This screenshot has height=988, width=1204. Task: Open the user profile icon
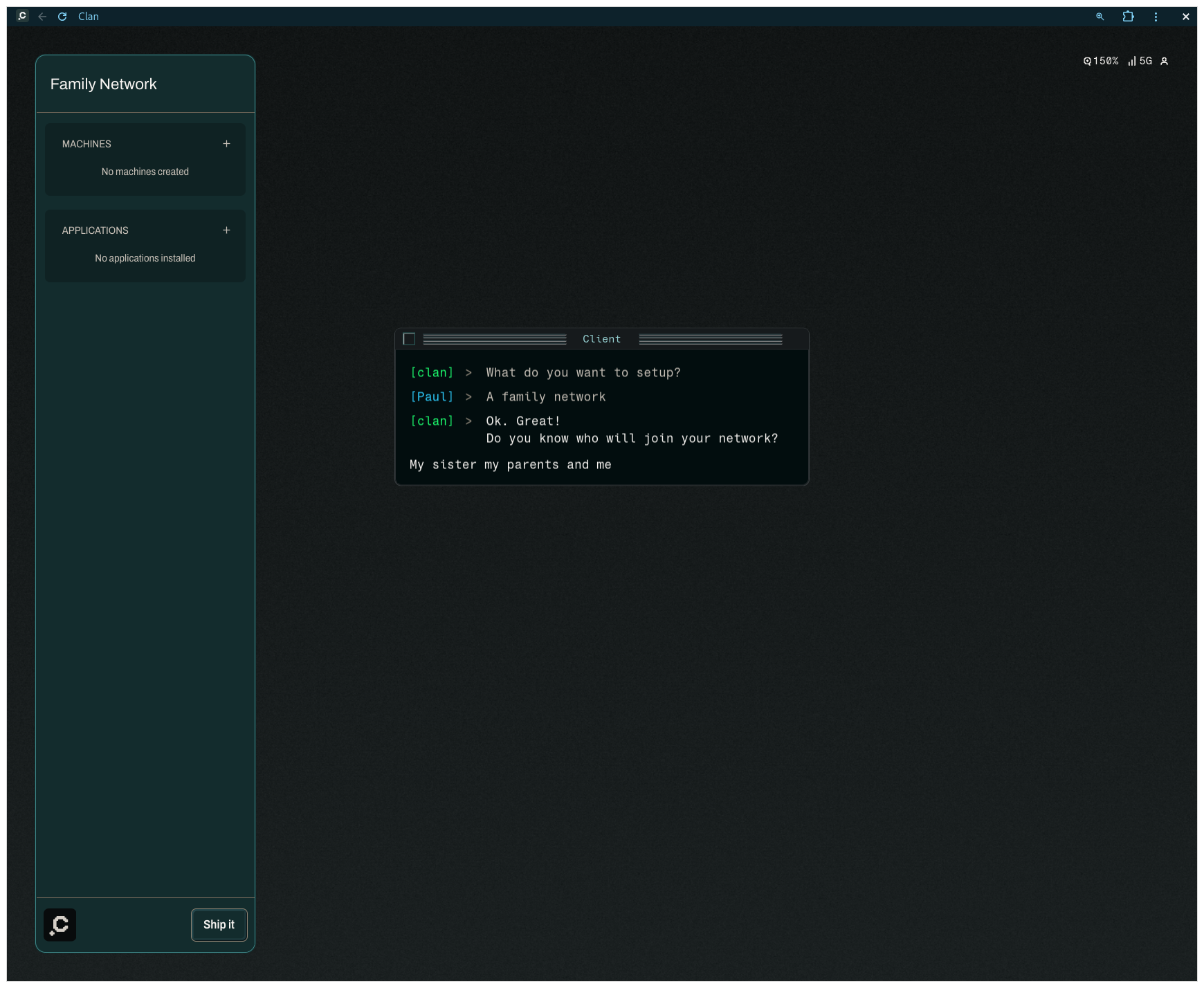click(x=1165, y=61)
